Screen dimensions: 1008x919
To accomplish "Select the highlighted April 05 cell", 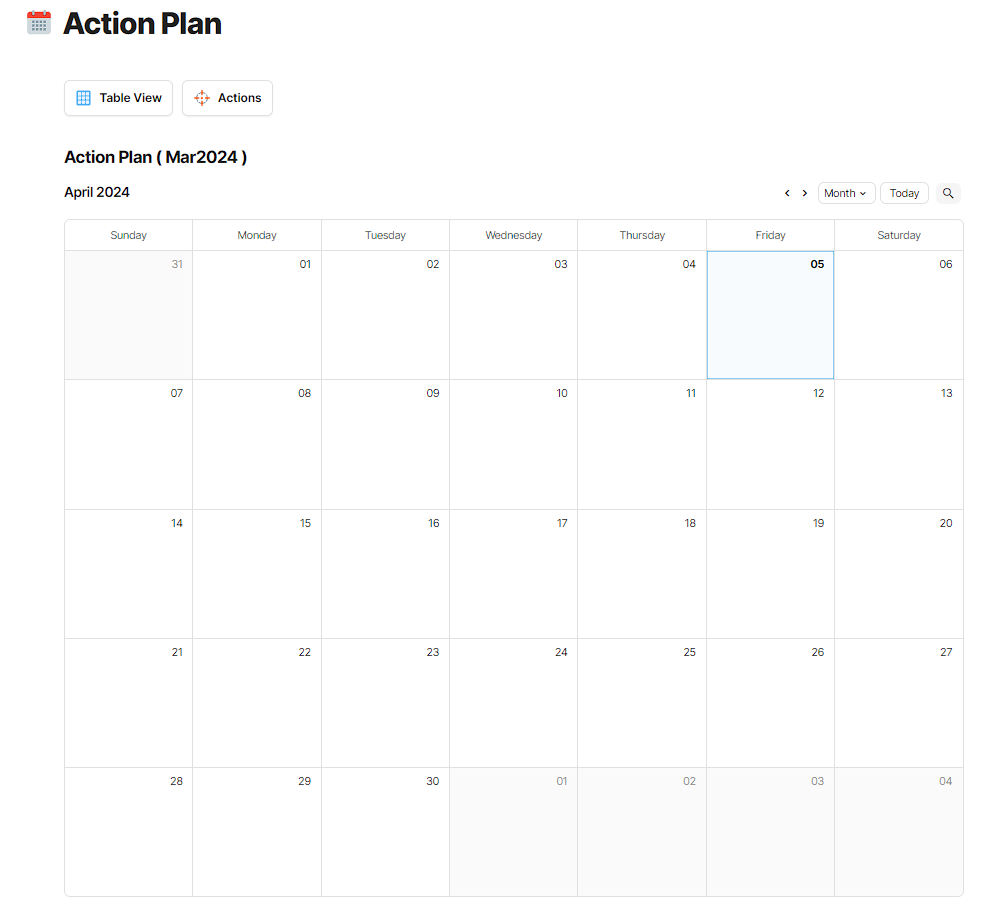I will click(x=770, y=315).
